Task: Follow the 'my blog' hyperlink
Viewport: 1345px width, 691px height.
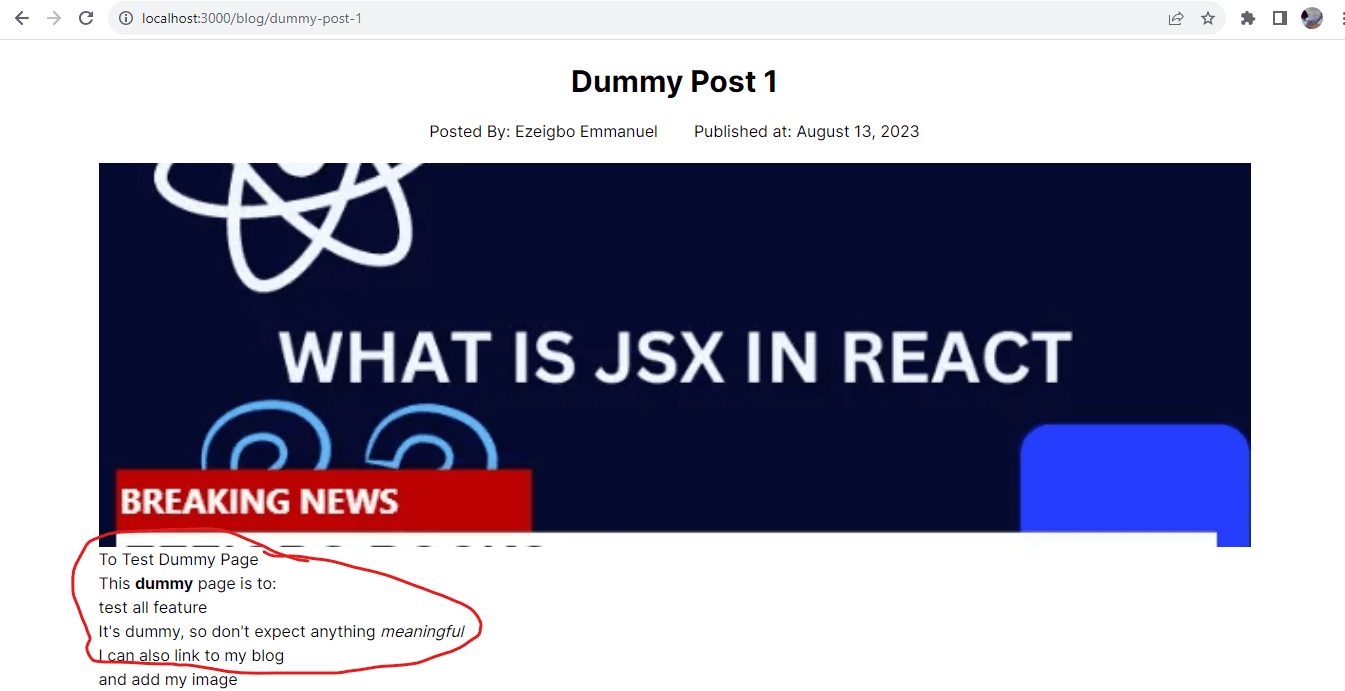Action: pos(254,655)
